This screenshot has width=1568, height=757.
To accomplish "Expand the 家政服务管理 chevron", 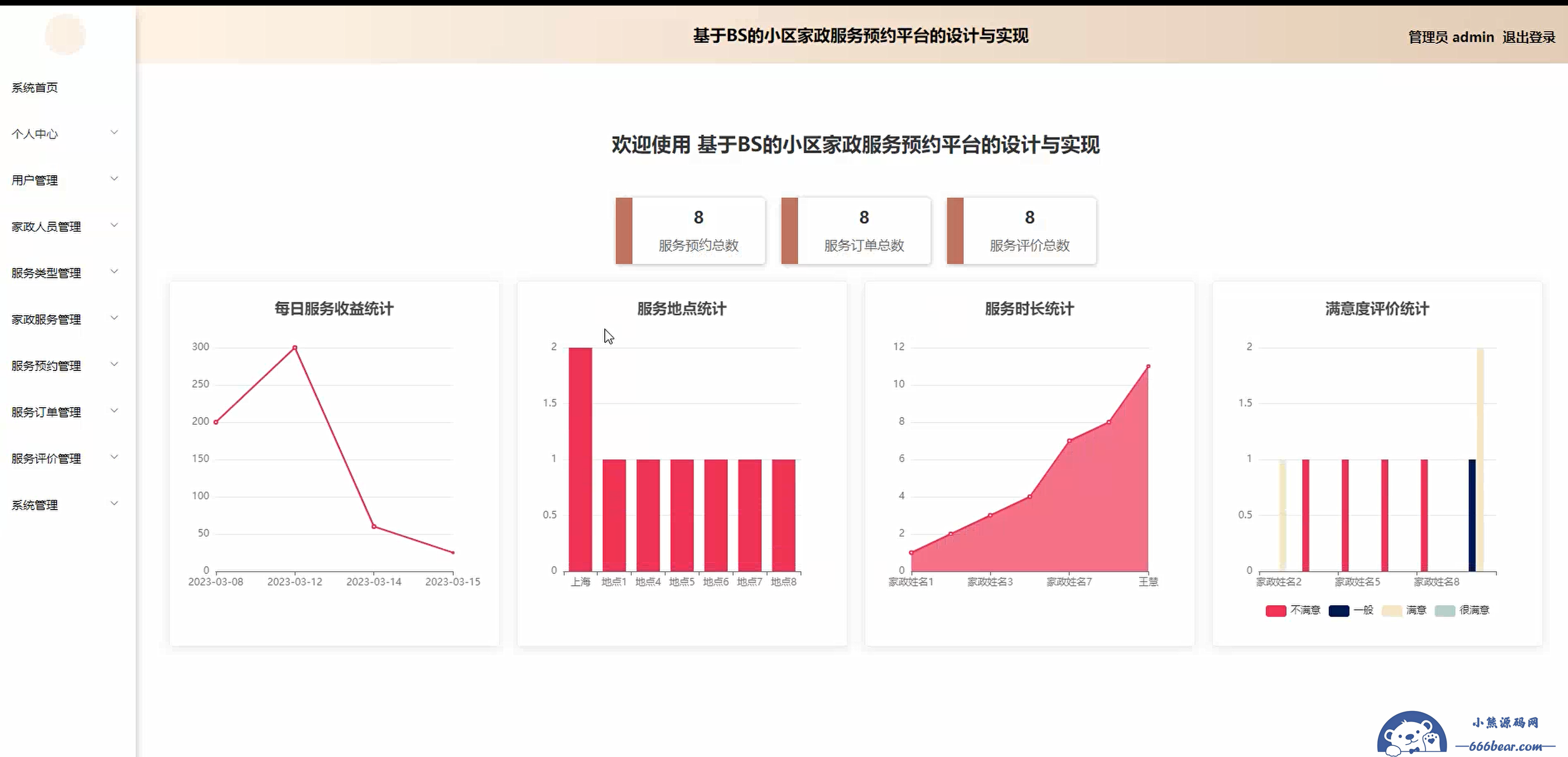I will click(x=114, y=317).
